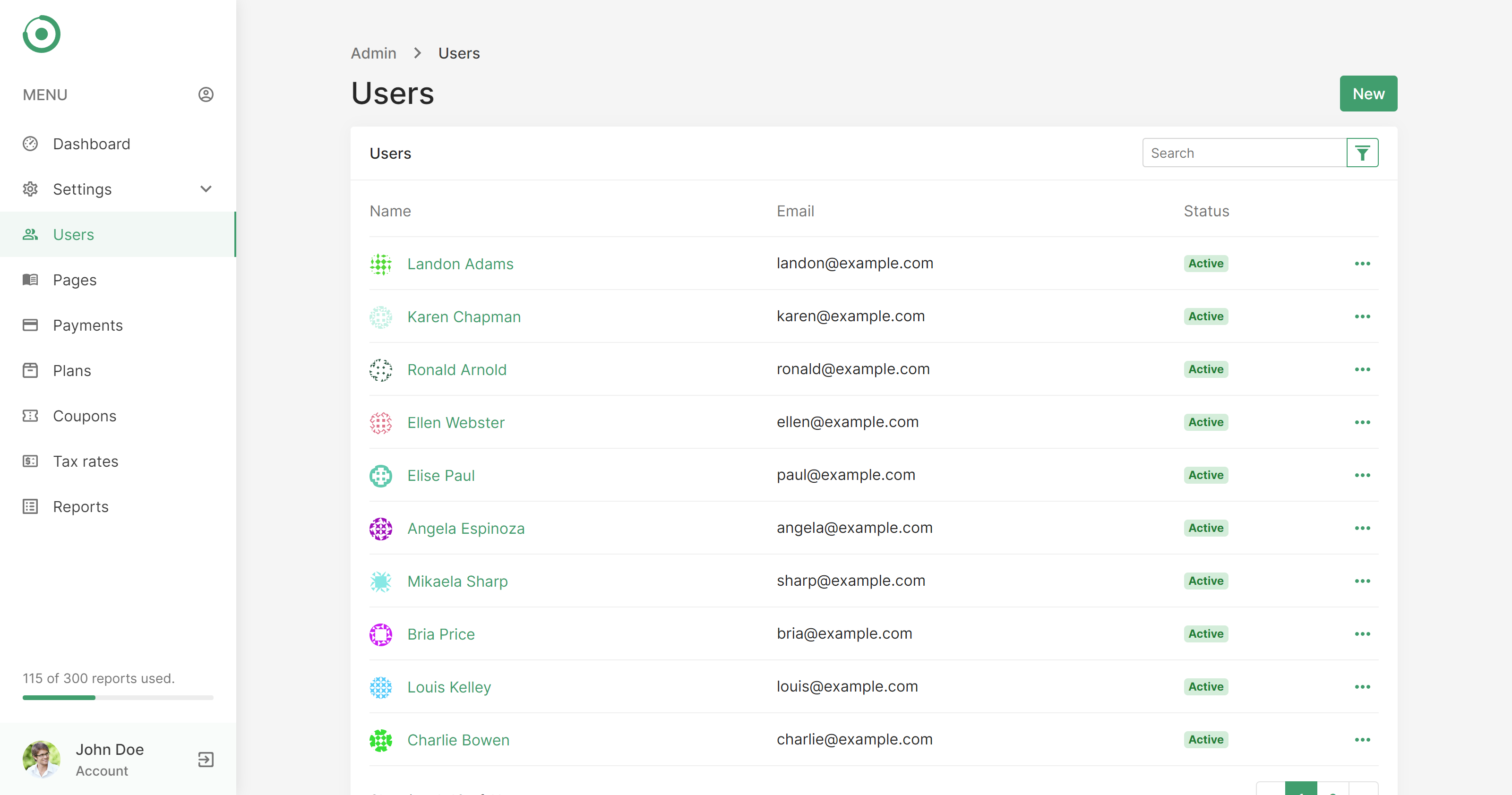This screenshot has width=1512, height=795.
Task: Open Landon Adams user profile
Action: pyautogui.click(x=460, y=264)
